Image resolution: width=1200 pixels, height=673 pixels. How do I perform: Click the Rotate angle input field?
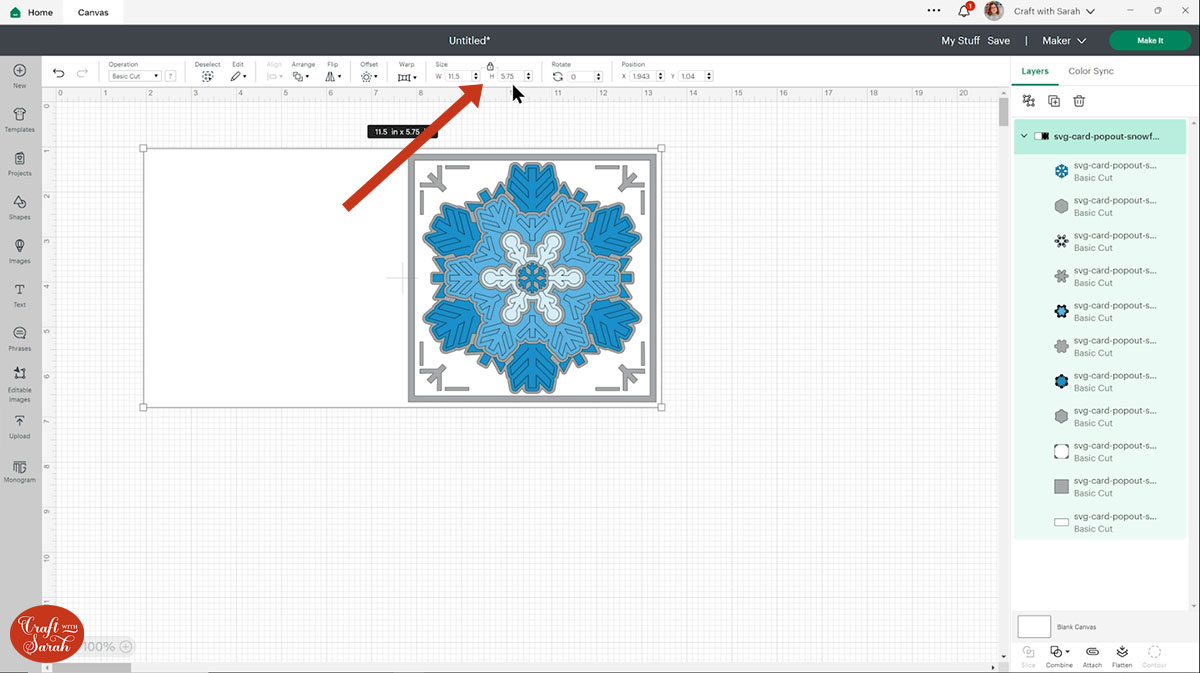(x=581, y=76)
